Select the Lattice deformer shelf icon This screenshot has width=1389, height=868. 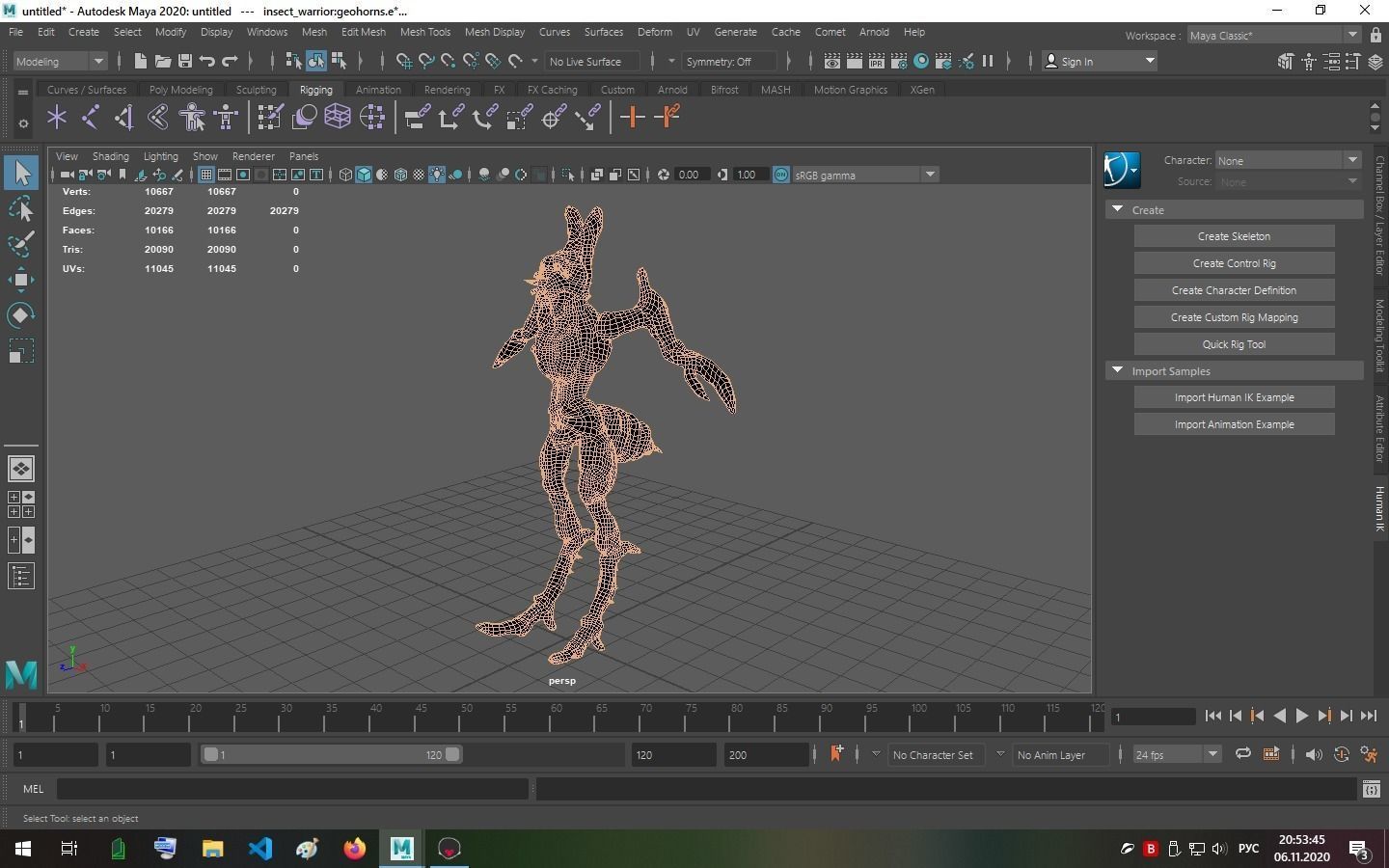338,118
